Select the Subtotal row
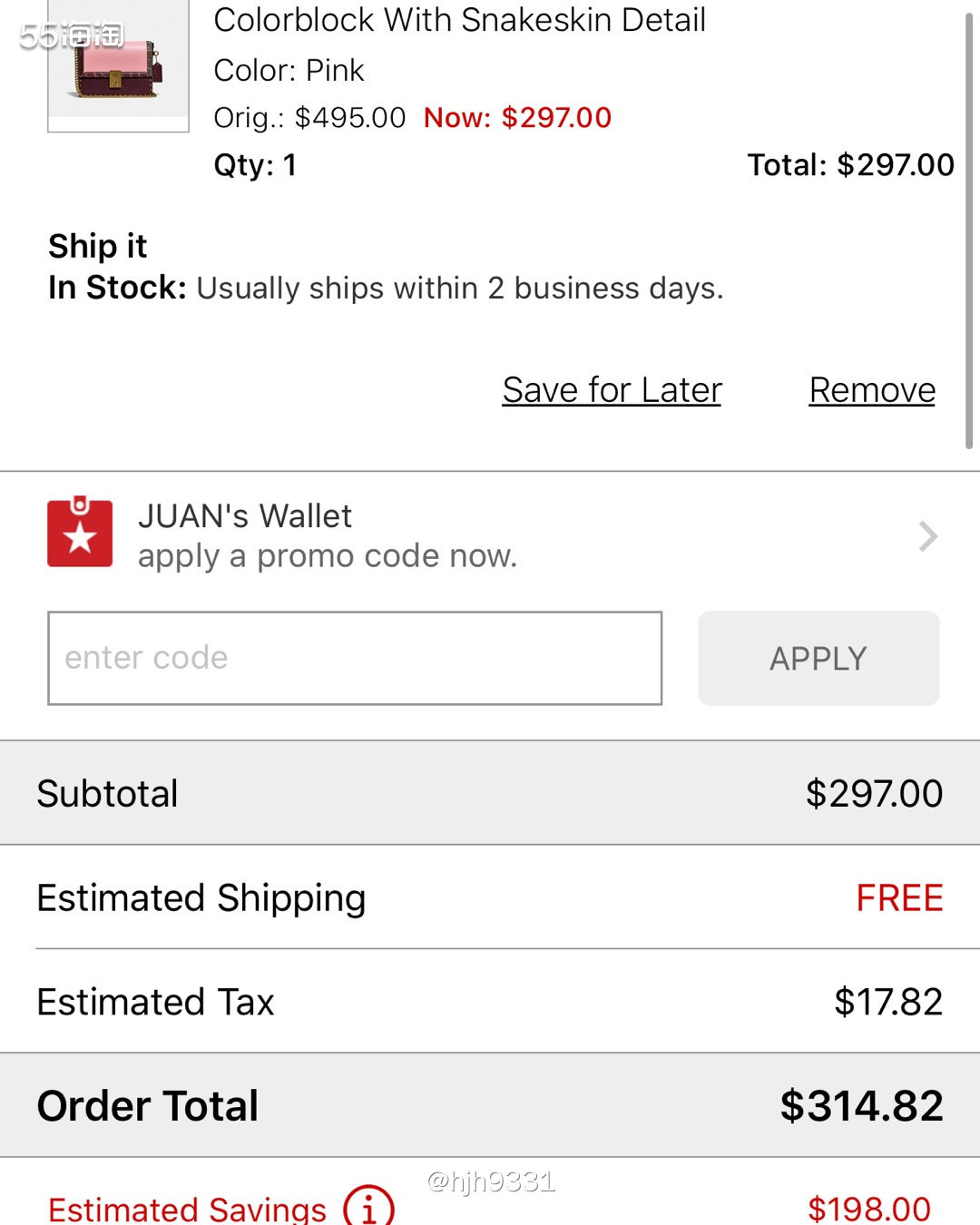 pyautogui.click(x=490, y=793)
